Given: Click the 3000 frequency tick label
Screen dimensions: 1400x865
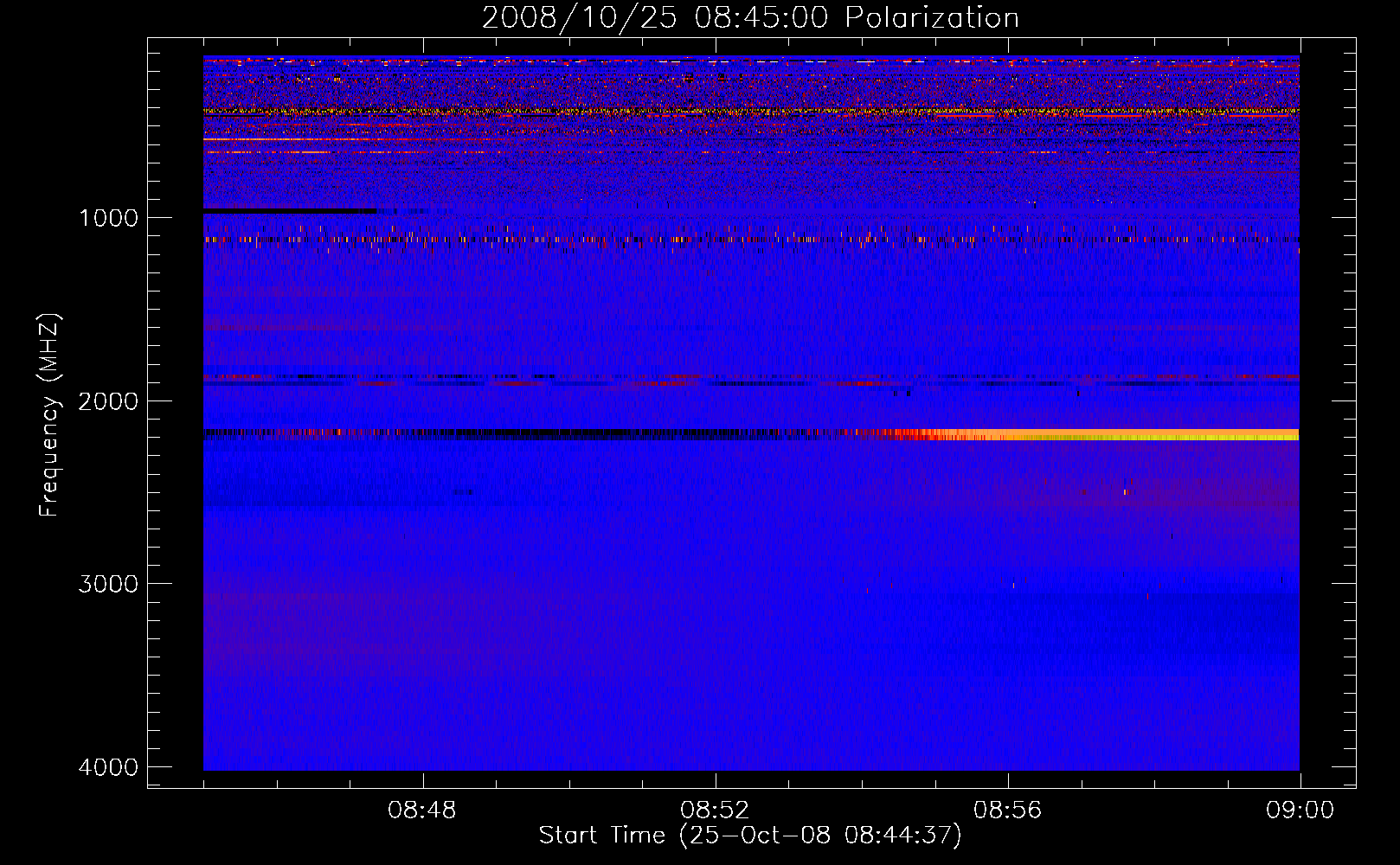Looking at the screenshot, I should (108, 584).
